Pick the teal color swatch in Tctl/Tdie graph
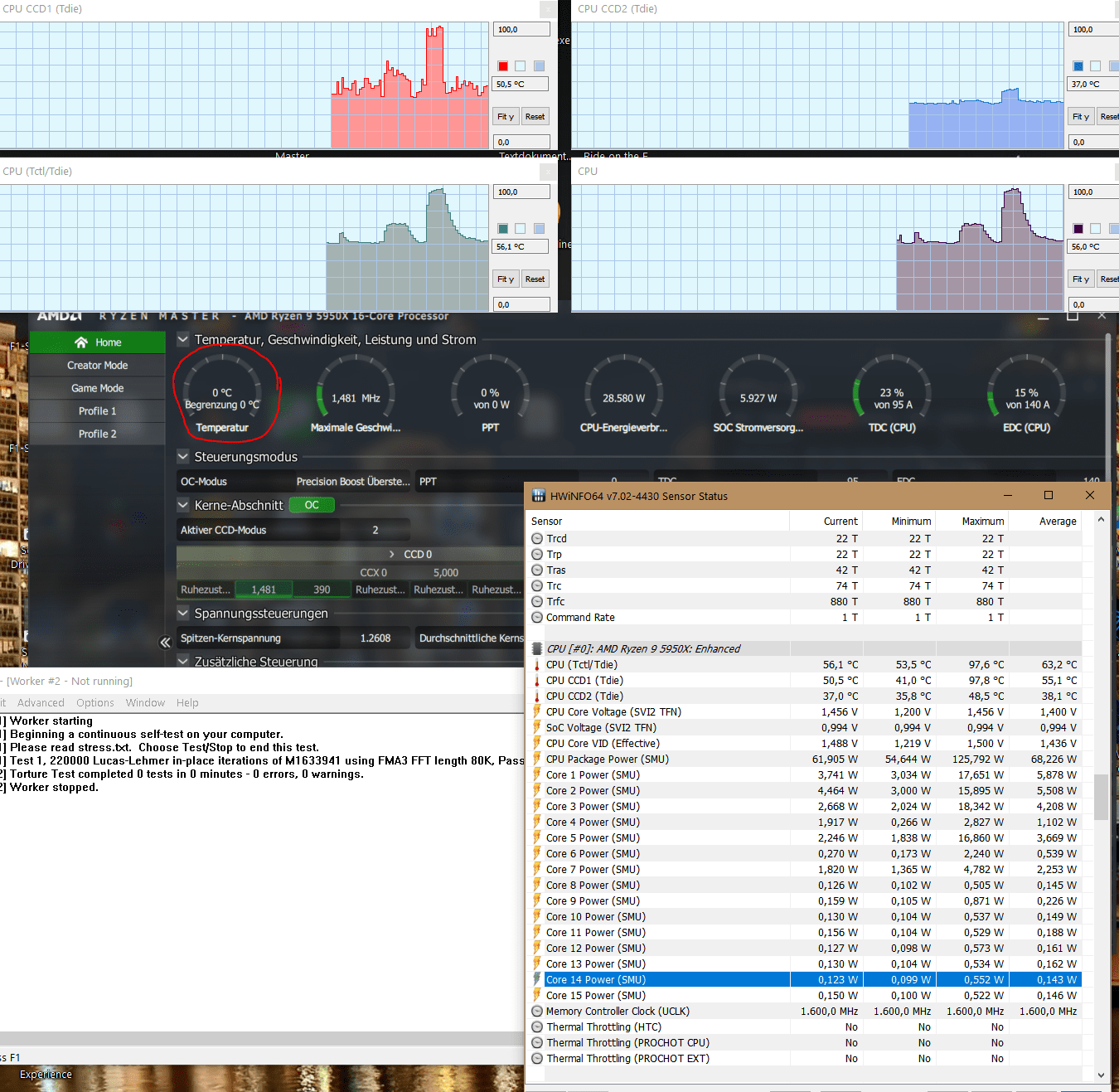 coord(503,229)
